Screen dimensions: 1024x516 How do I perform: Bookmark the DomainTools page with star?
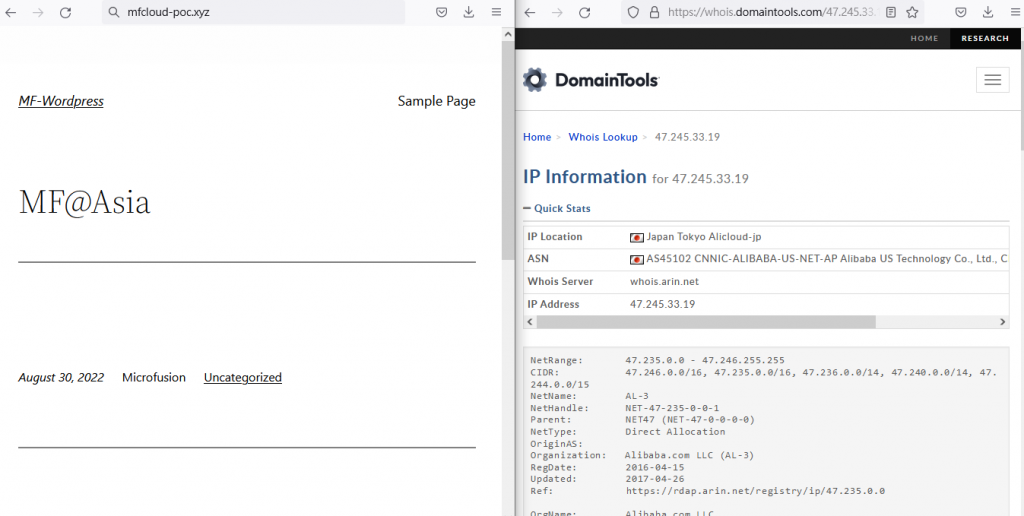point(912,12)
